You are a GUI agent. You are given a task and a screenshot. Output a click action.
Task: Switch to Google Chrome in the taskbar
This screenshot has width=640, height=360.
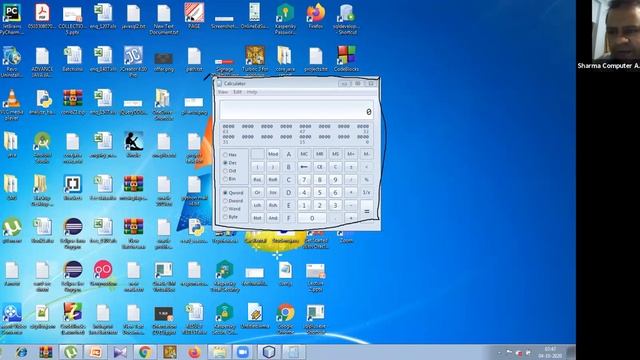click(x=144, y=352)
